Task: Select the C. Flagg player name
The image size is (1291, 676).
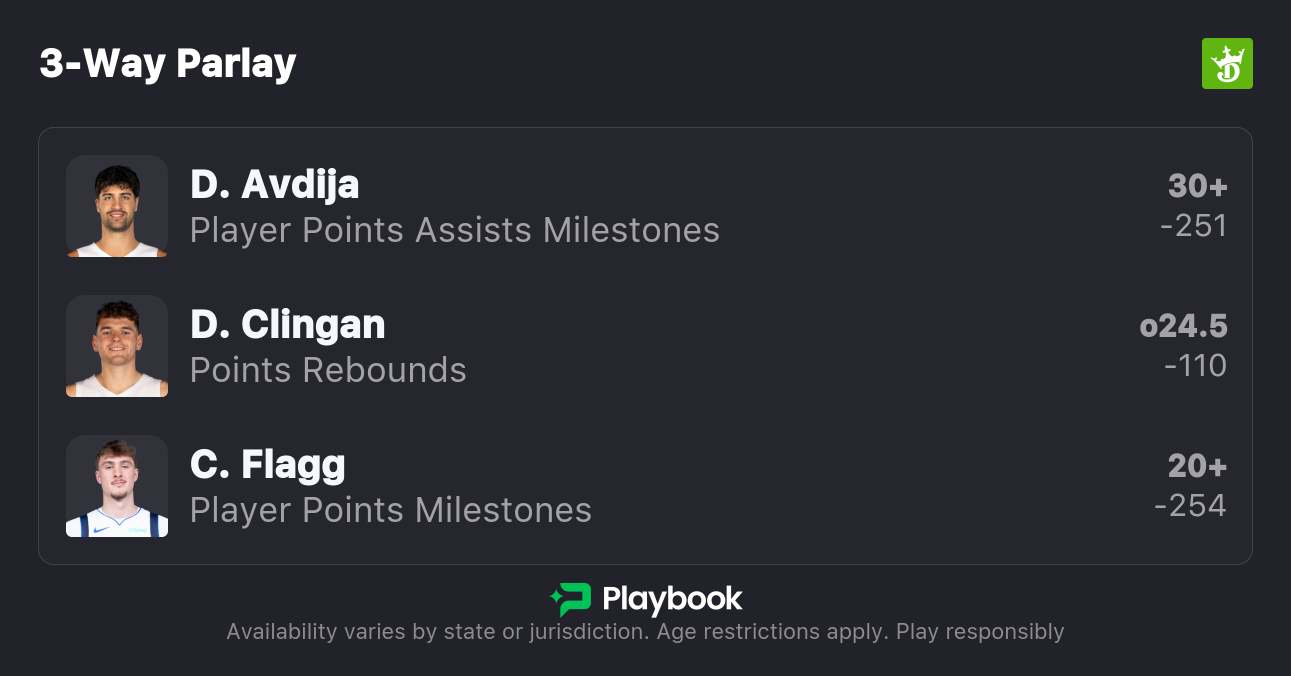Action: click(x=267, y=465)
